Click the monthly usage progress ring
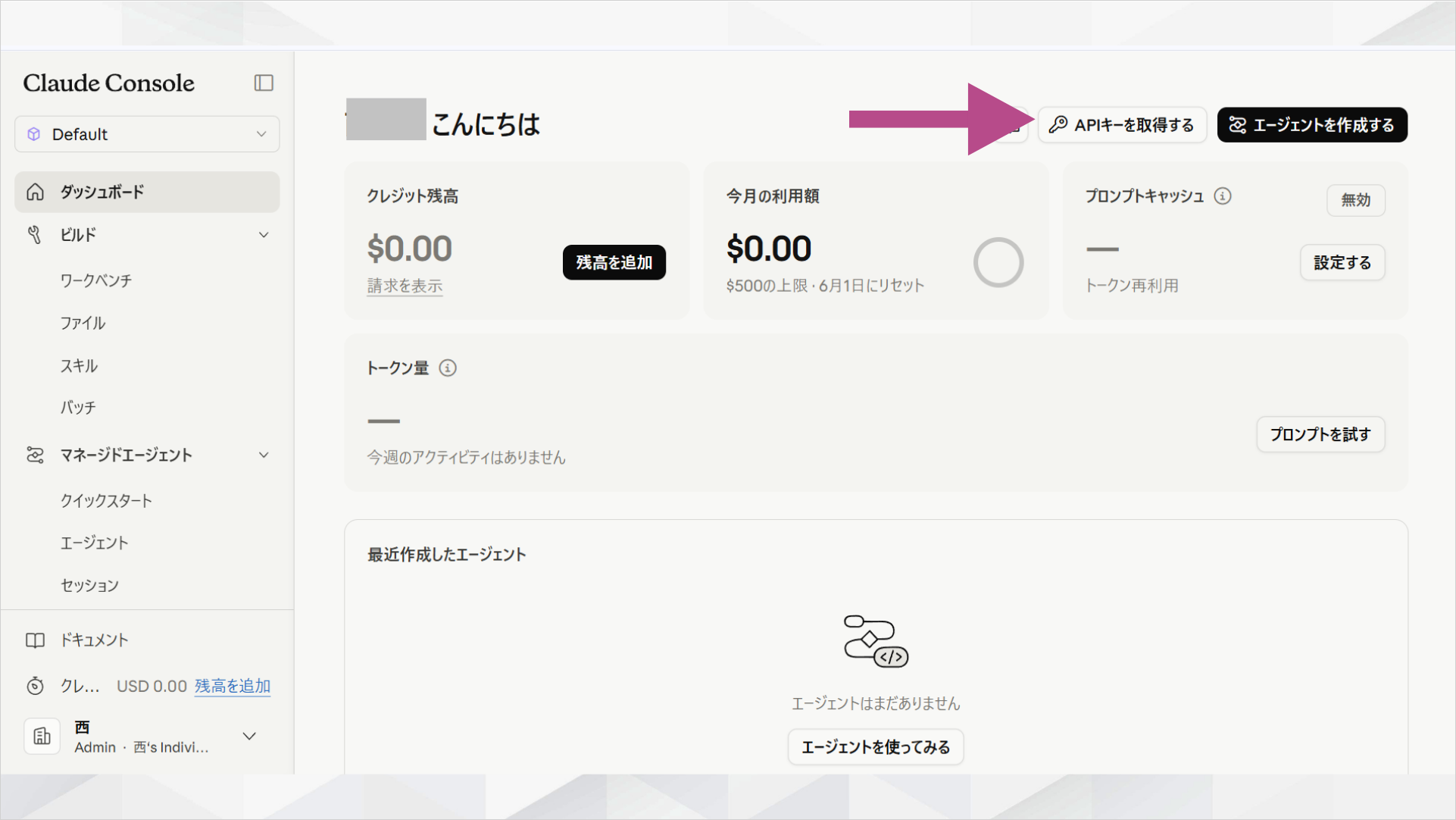 coord(998,262)
